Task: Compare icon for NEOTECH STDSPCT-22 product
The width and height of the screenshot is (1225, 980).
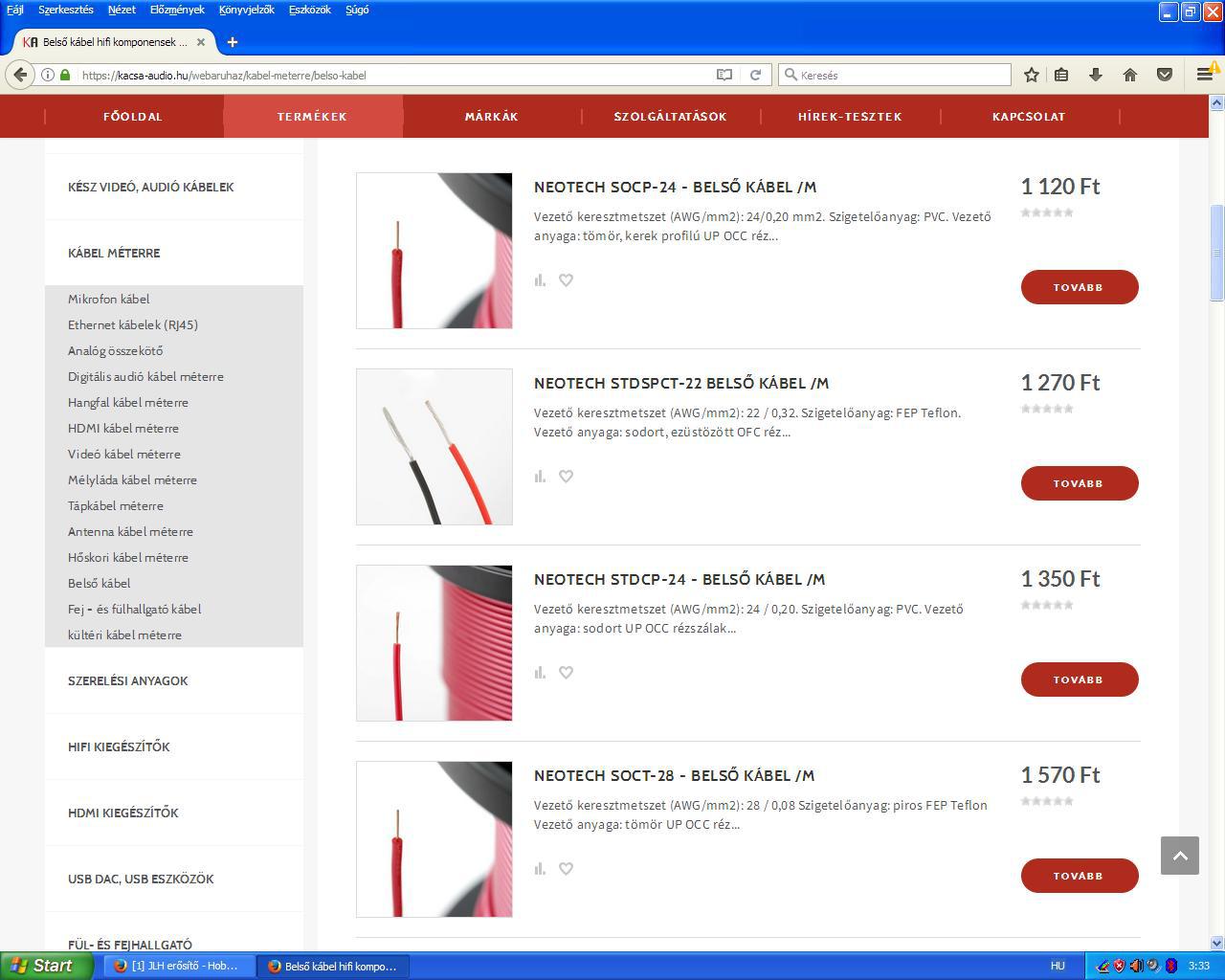Action: click(x=540, y=477)
